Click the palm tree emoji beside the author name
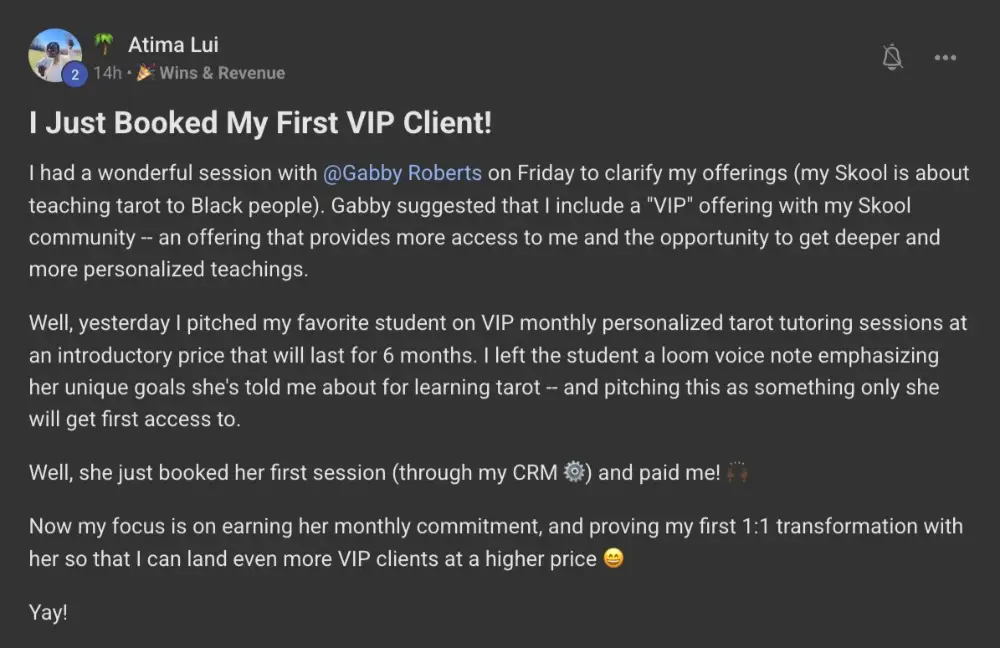The width and height of the screenshot is (1000, 648). click(103, 45)
